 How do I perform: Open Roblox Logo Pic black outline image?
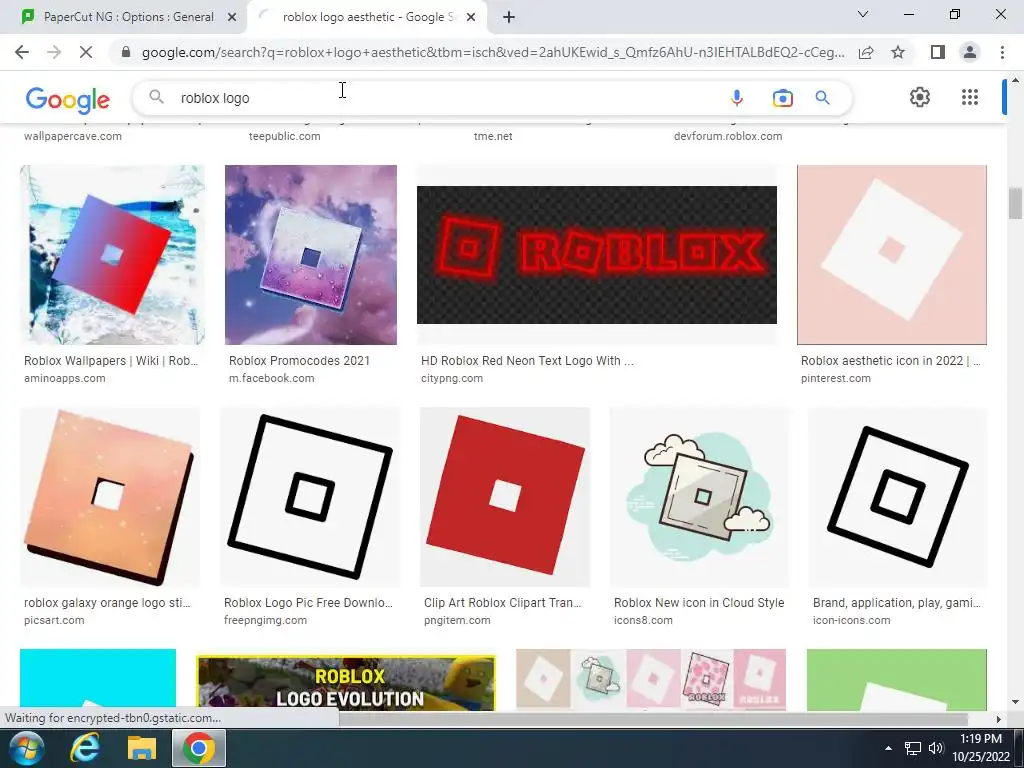click(x=310, y=497)
